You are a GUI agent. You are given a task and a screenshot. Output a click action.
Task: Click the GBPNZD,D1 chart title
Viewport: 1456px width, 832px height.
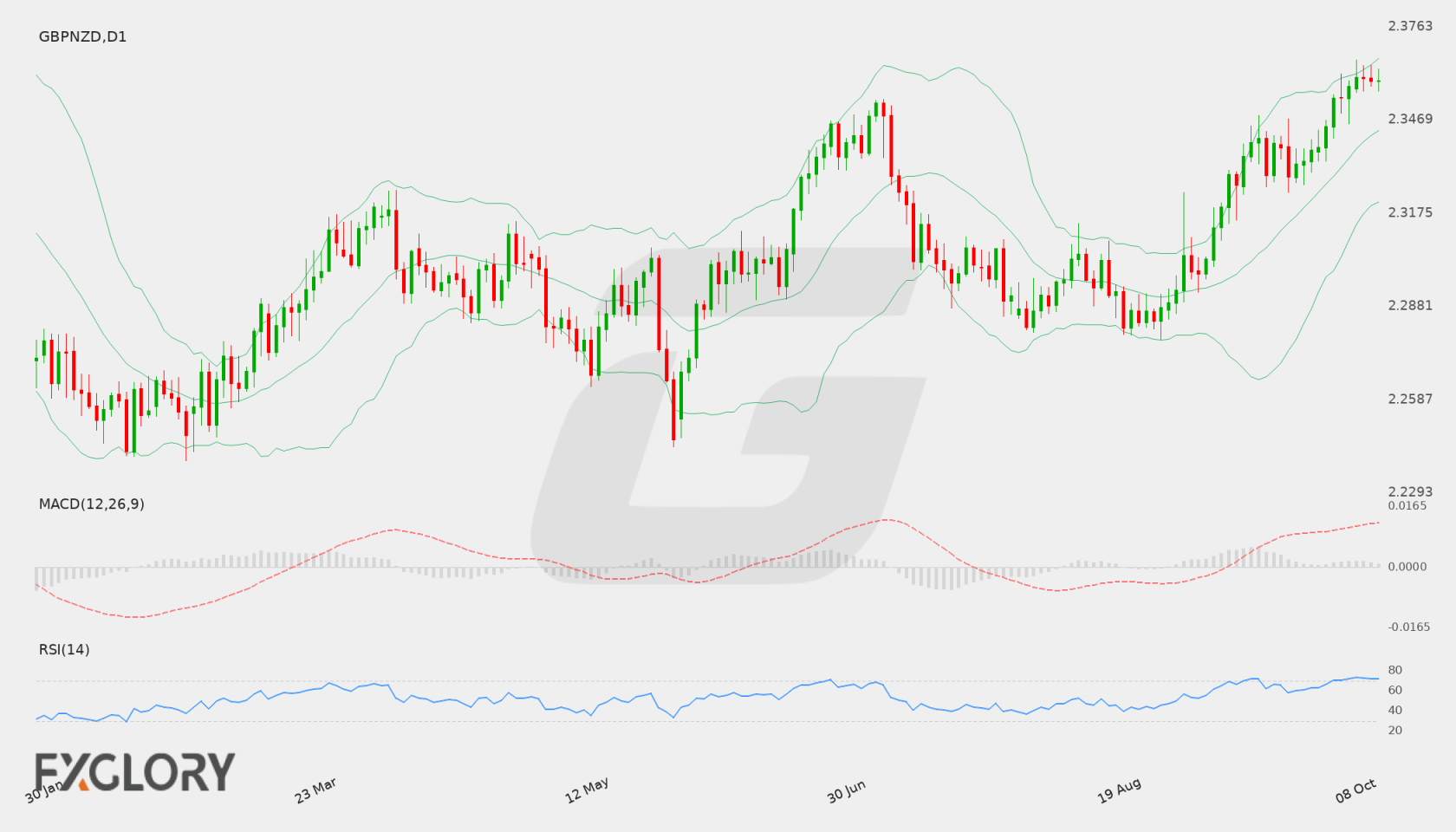point(82,36)
